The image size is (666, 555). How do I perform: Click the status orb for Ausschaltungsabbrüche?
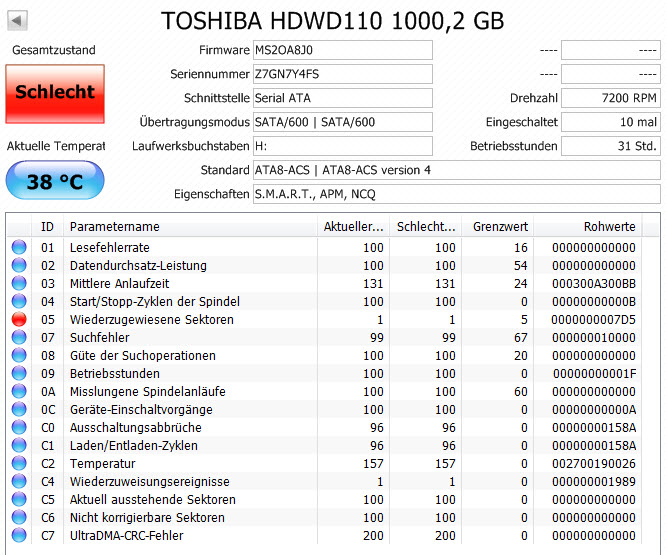pyautogui.click(x=19, y=427)
